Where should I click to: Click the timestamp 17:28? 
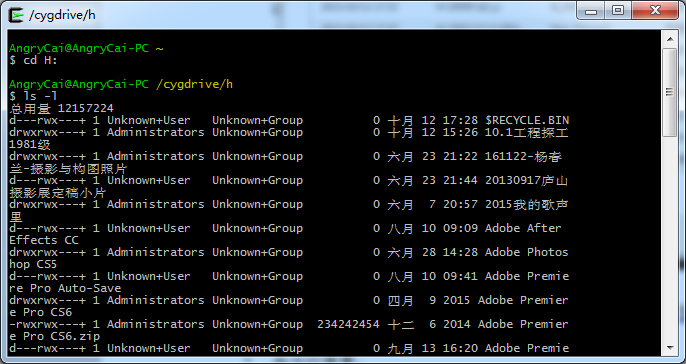(460, 120)
